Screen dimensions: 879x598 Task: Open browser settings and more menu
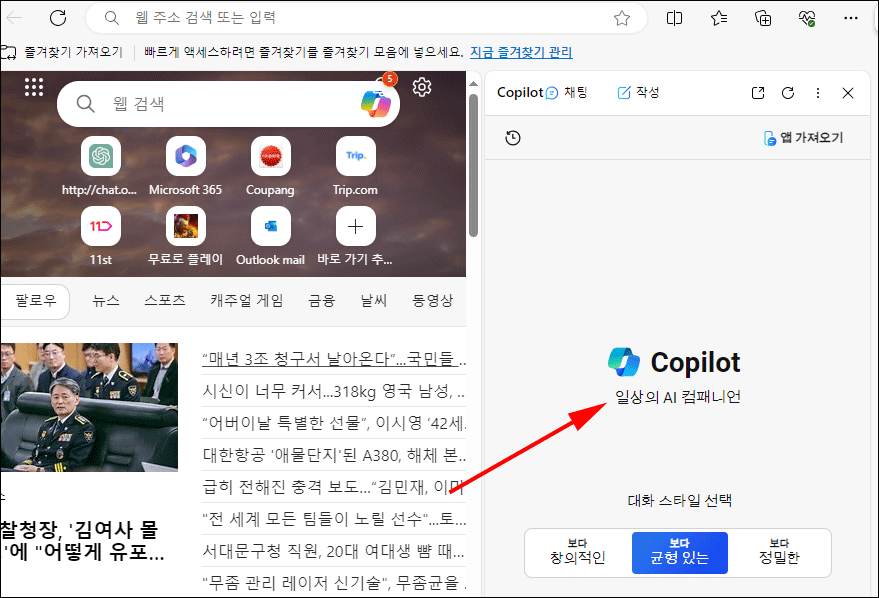[x=851, y=18]
